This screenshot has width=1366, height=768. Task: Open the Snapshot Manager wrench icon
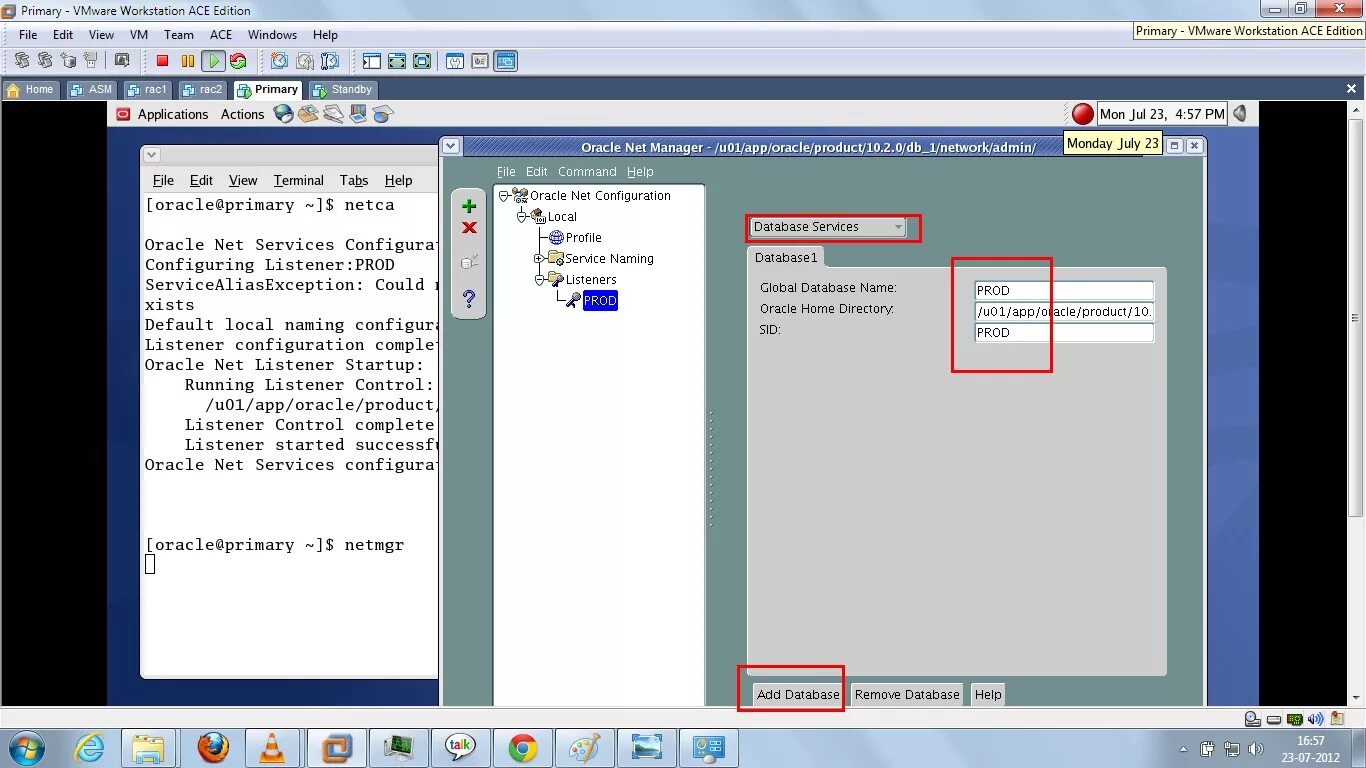pyautogui.click(x=329, y=61)
